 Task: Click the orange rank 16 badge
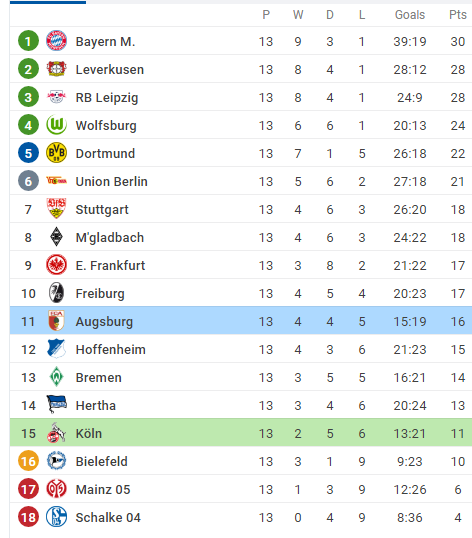[x=28, y=461]
